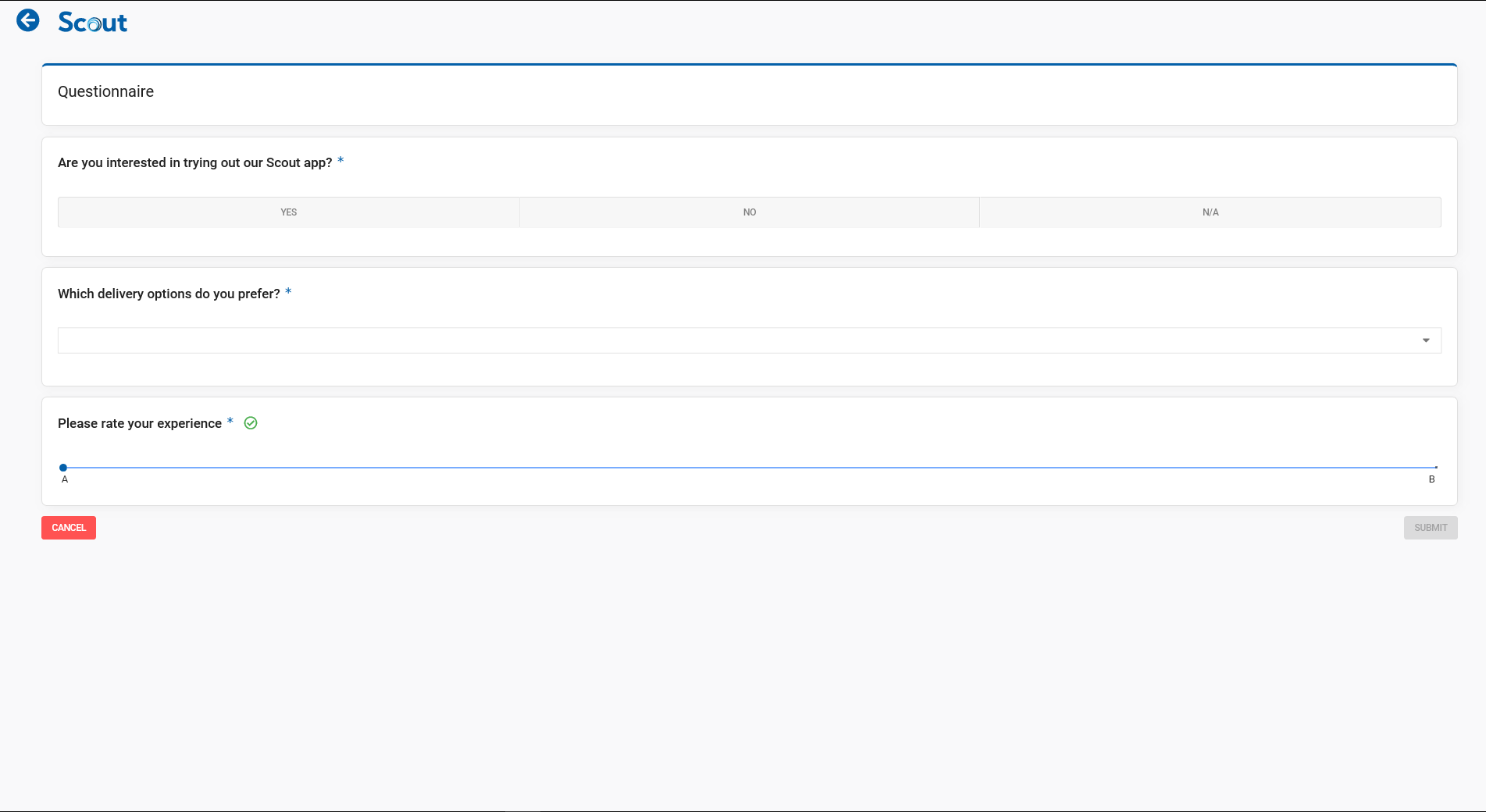Click the 'Which delivery options do you prefer?' label
Screen dimensions: 1486x812
(169, 294)
